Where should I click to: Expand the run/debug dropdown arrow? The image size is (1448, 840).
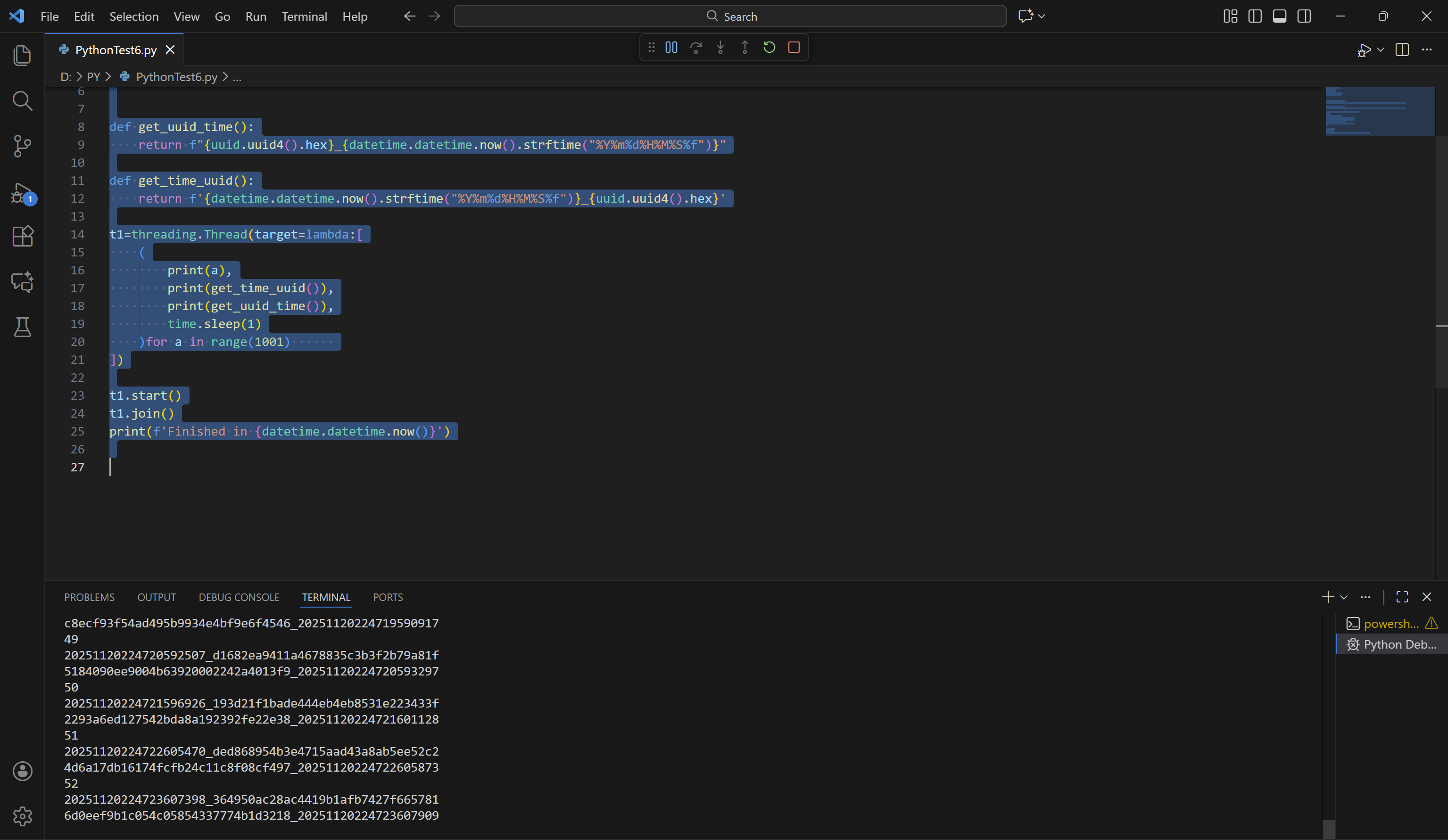tap(1381, 50)
